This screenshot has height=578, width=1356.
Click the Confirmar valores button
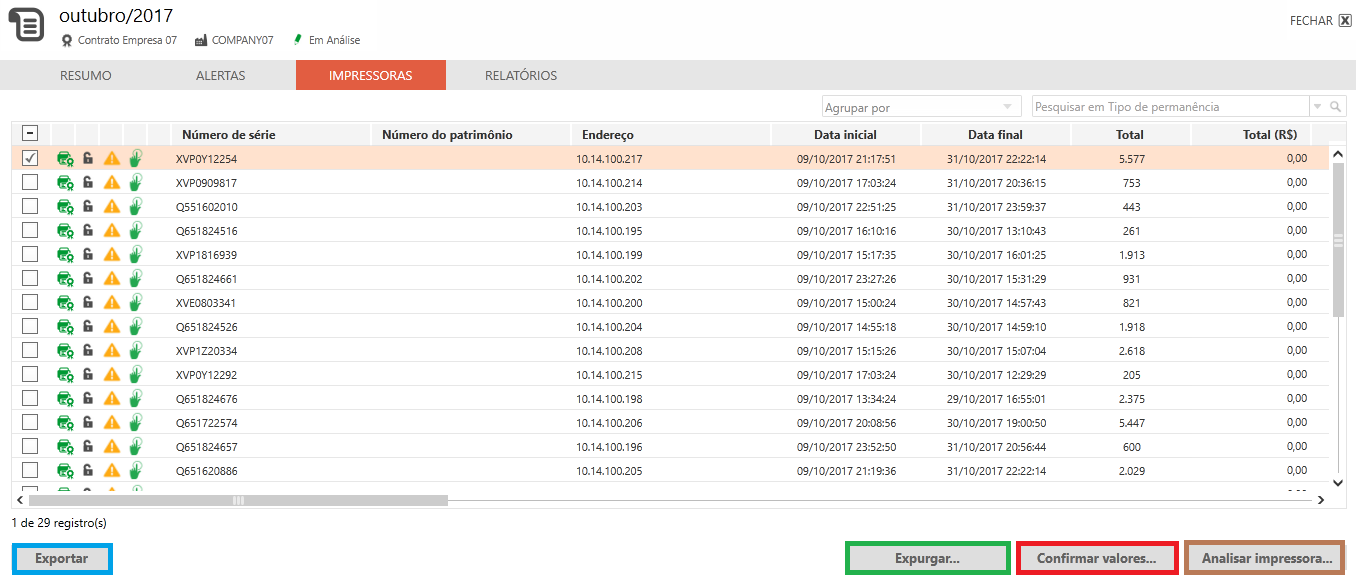(1096, 559)
